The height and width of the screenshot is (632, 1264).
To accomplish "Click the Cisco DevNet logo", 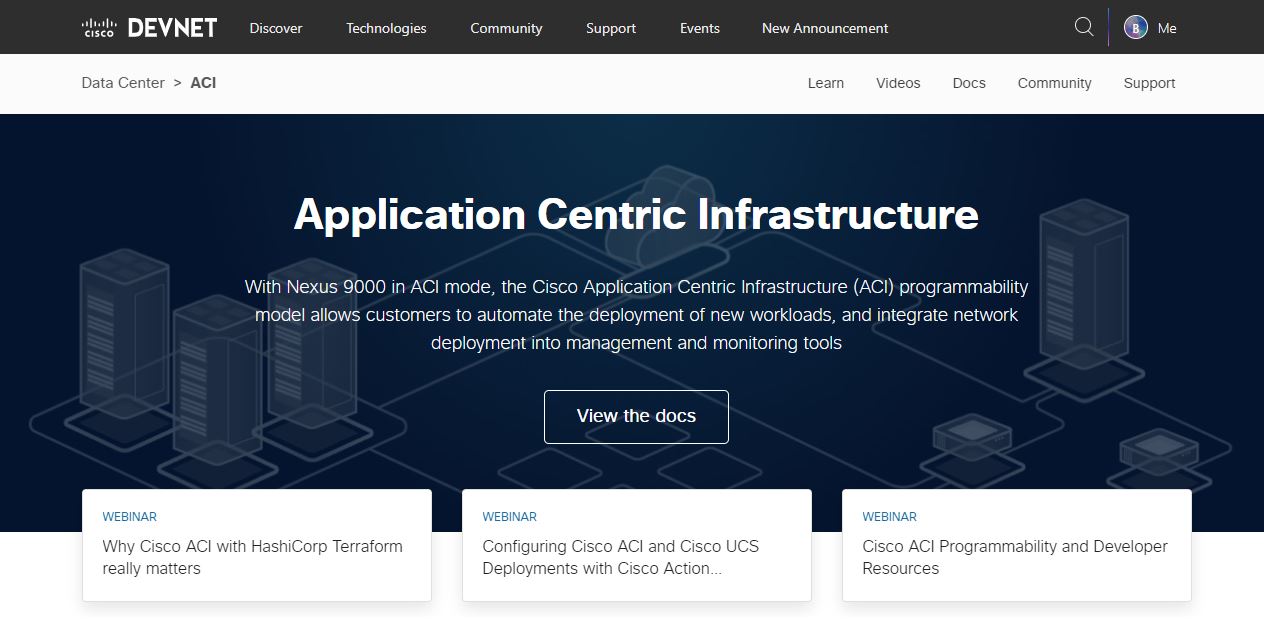I will pos(148,27).
